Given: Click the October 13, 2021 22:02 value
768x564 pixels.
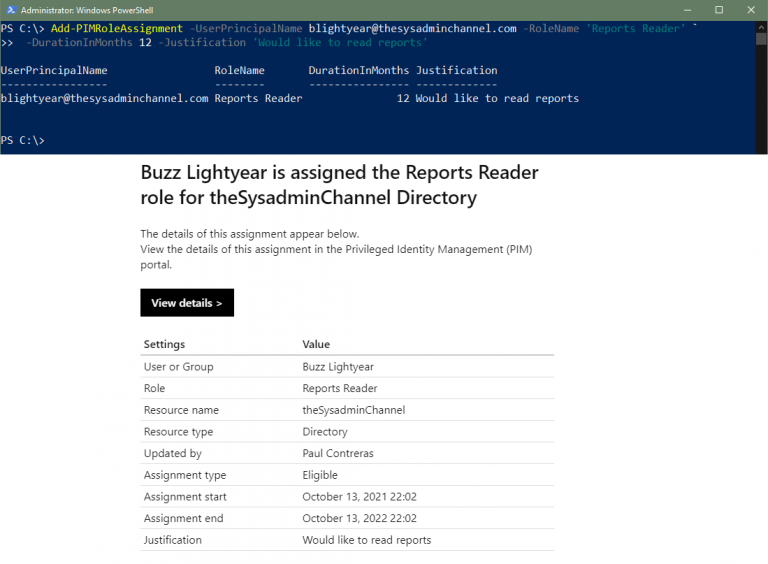Looking at the screenshot, I should [360, 497].
